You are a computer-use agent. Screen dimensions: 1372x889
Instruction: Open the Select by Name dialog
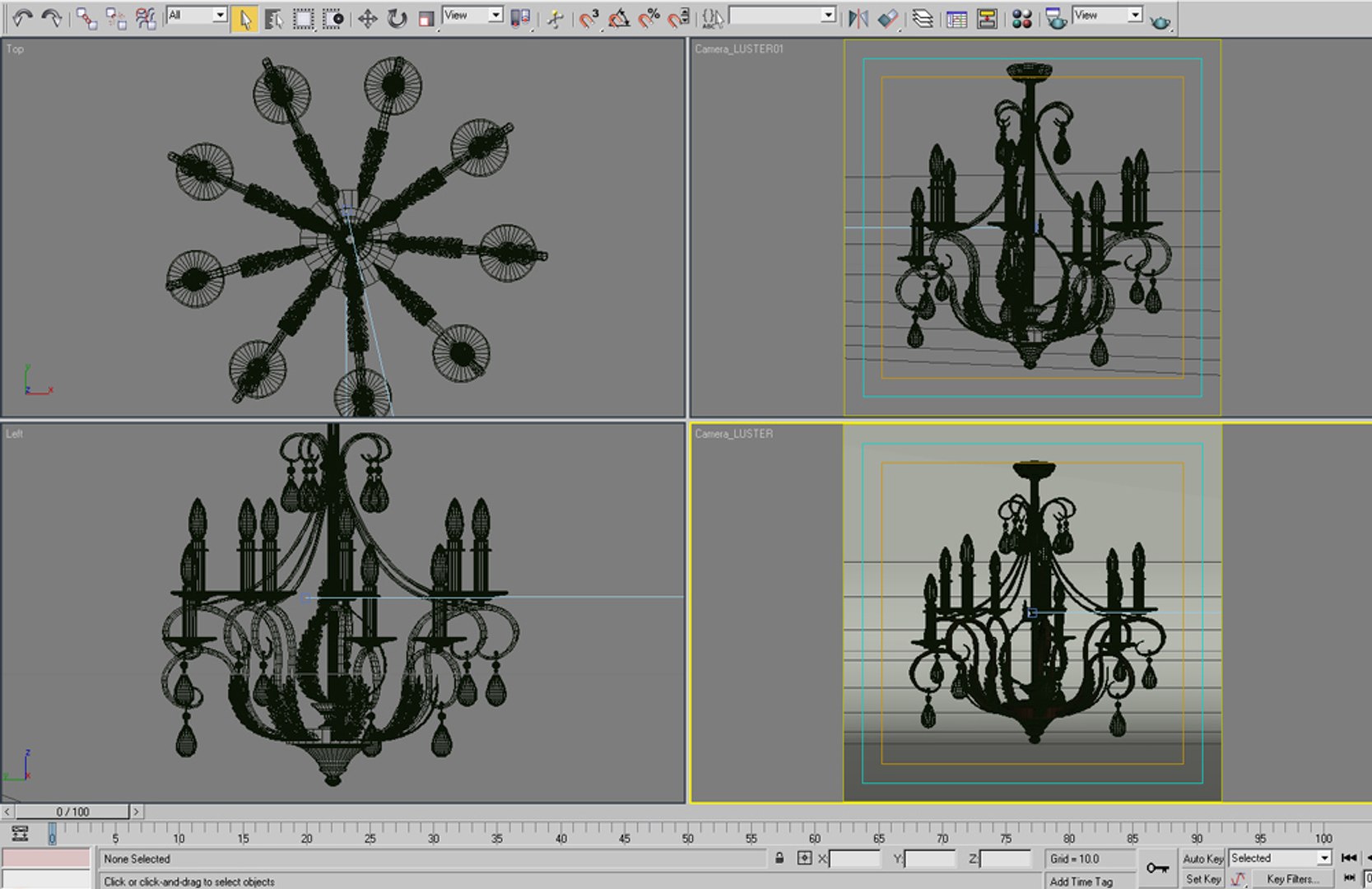(273, 18)
